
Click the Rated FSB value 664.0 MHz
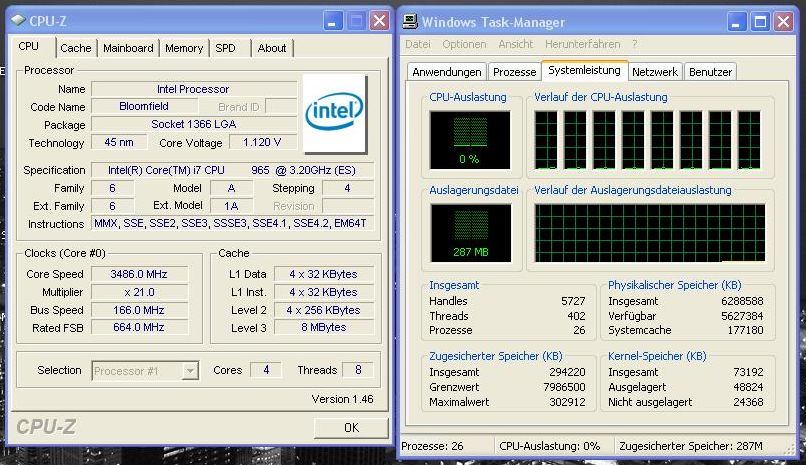click(139, 328)
